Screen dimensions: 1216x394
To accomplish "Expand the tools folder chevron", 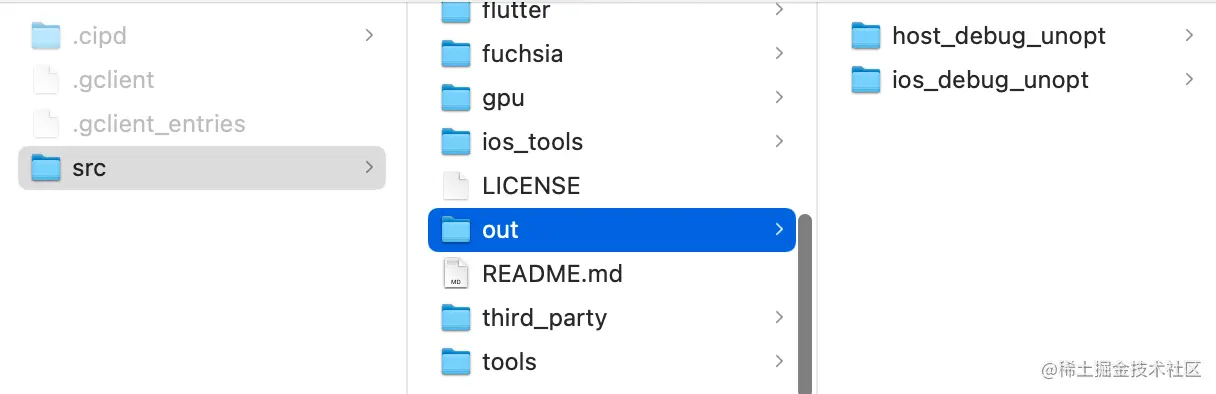I will coord(779,362).
